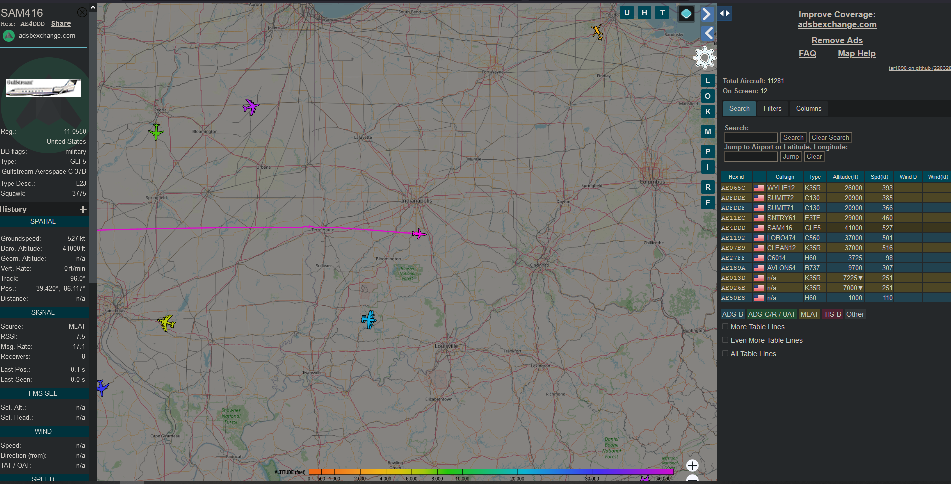Click the Clear Search button

point(830,138)
